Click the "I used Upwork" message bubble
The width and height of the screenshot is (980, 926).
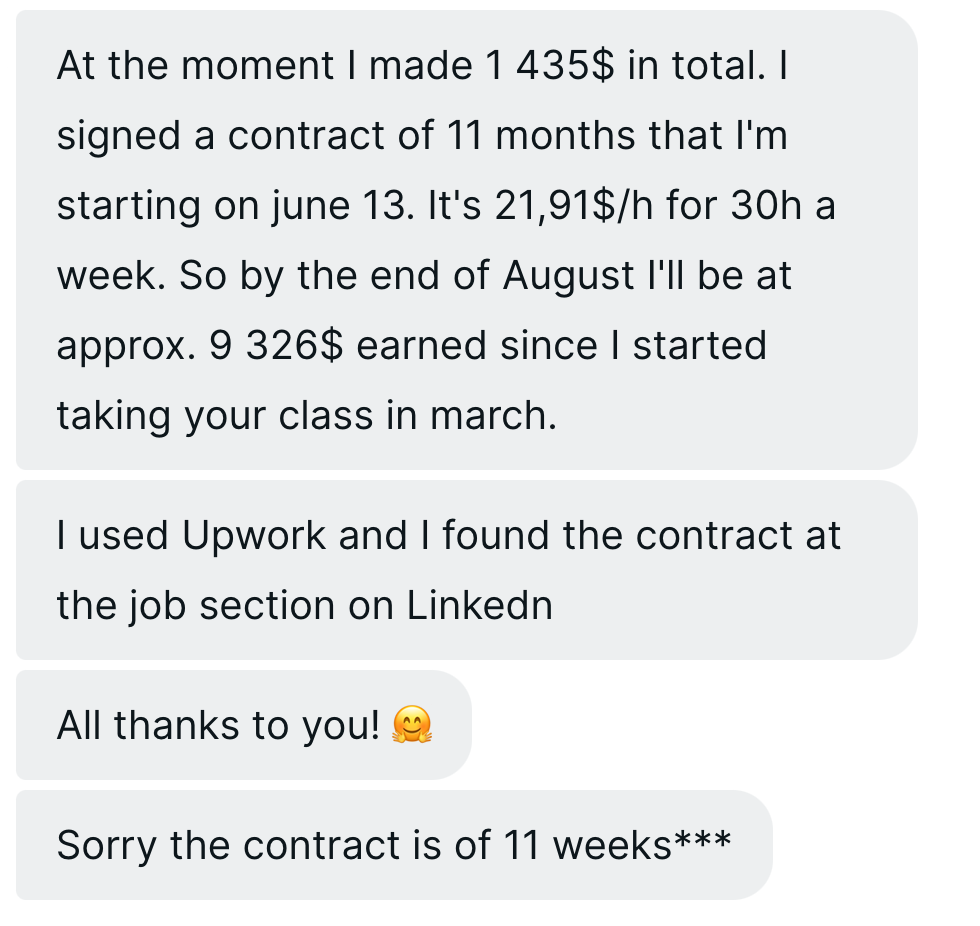[x=466, y=570]
